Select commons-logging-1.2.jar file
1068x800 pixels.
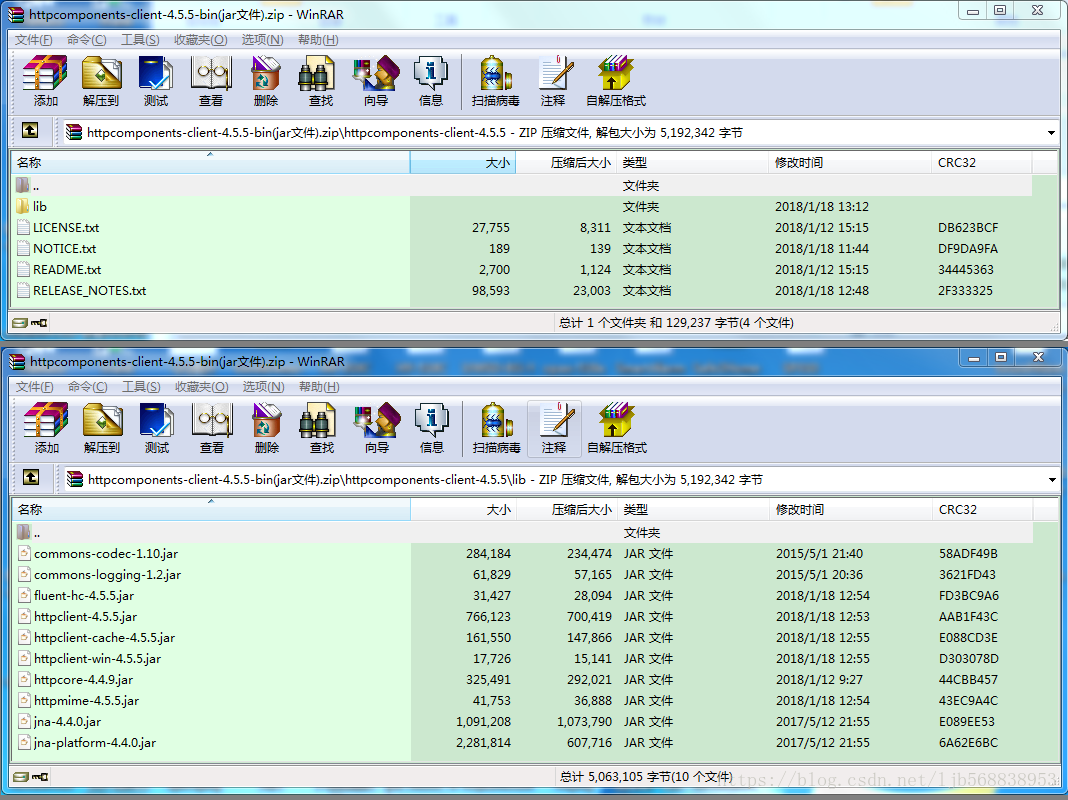click(x=524, y=575)
